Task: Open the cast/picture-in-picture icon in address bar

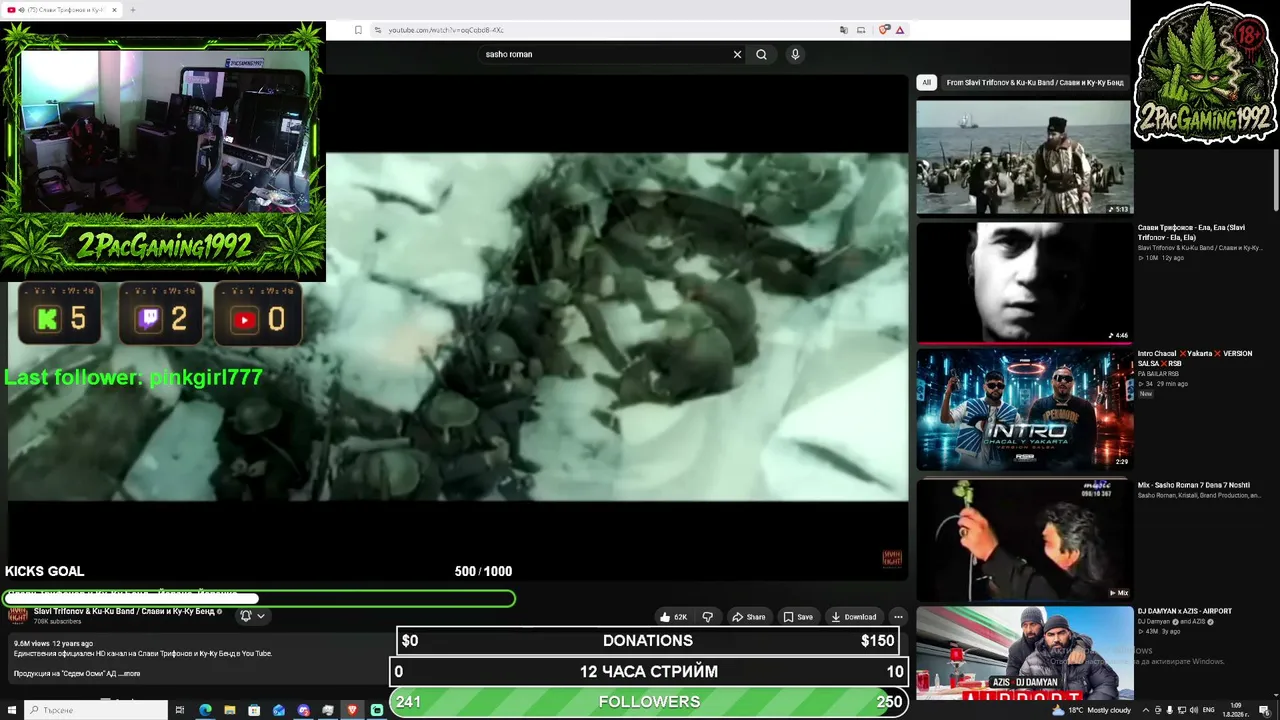Action: pos(861,30)
